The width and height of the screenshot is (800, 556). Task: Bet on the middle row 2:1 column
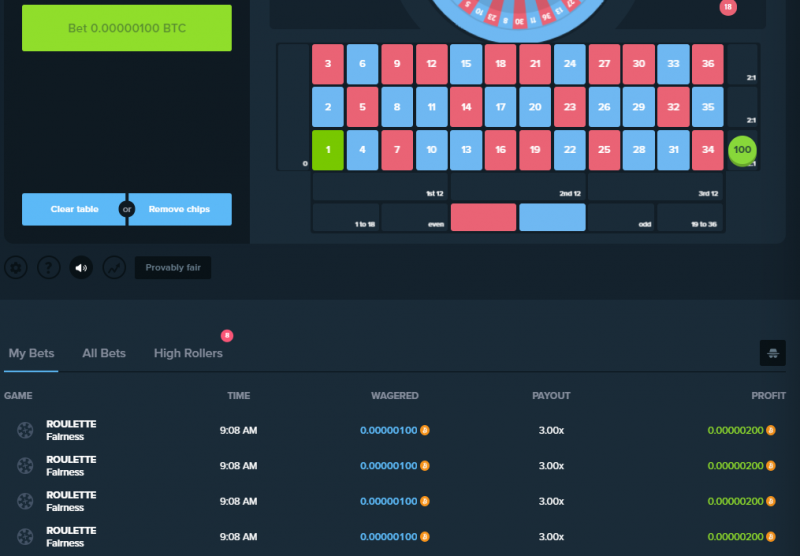pyautogui.click(x=742, y=107)
